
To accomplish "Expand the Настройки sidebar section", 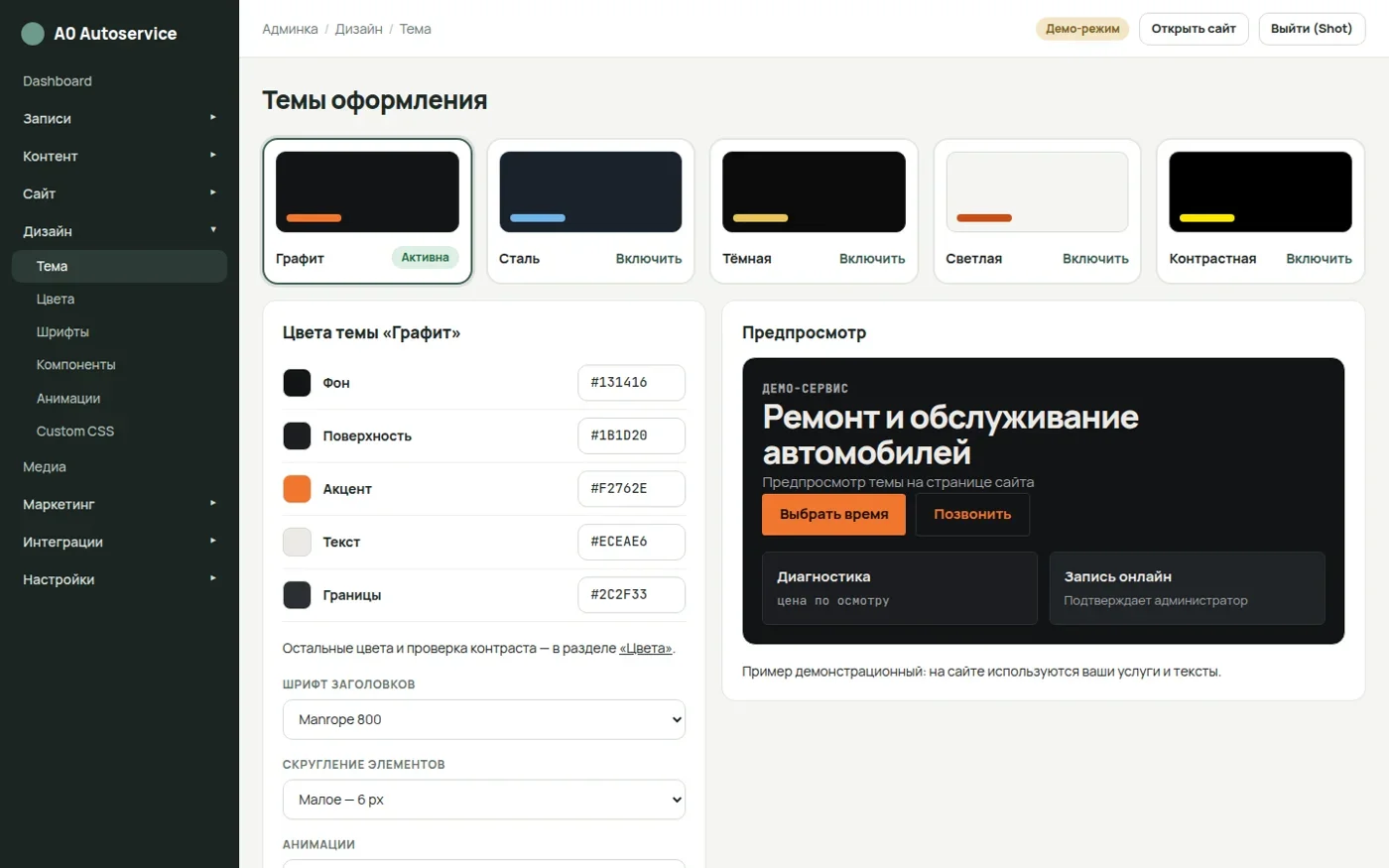I will [x=119, y=579].
